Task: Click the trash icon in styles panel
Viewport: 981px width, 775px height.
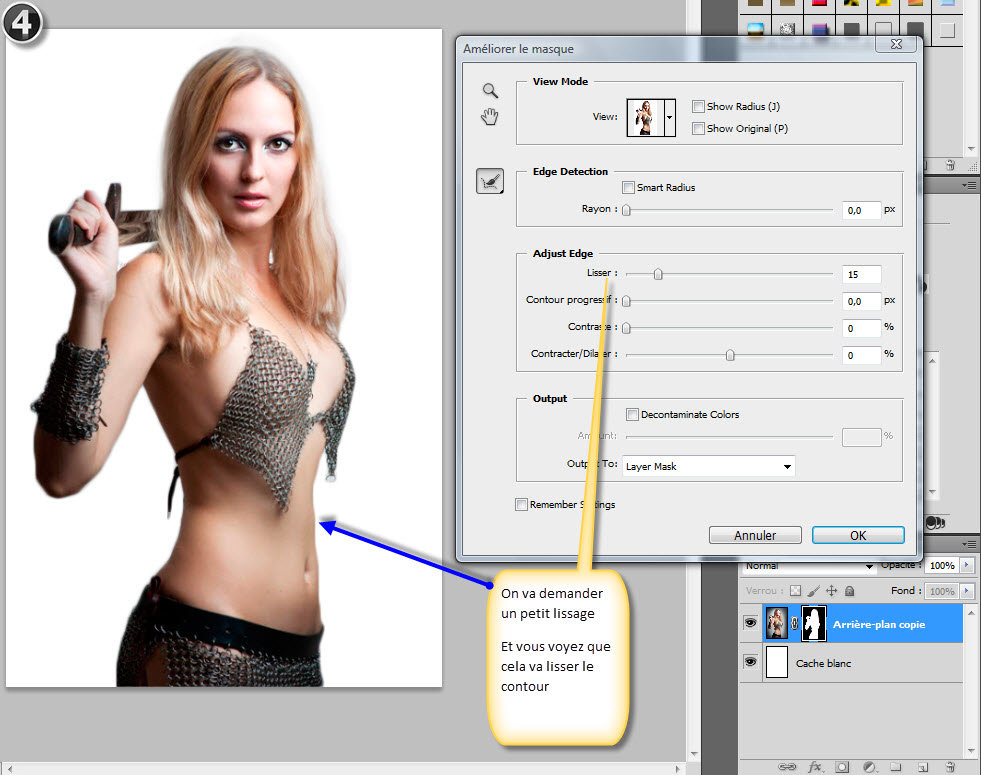Action: (x=950, y=165)
